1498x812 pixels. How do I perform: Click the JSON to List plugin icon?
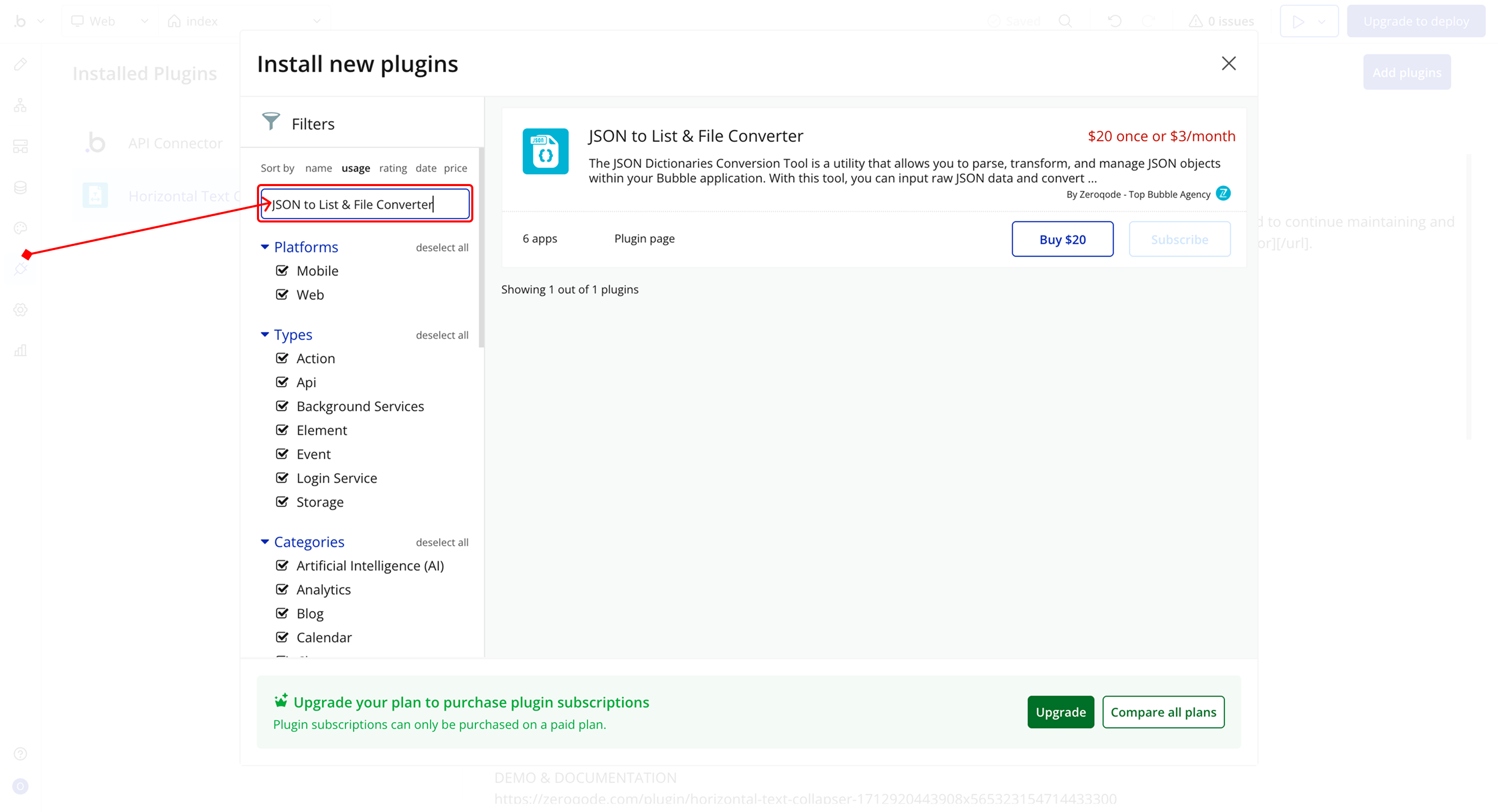pos(545,152)
